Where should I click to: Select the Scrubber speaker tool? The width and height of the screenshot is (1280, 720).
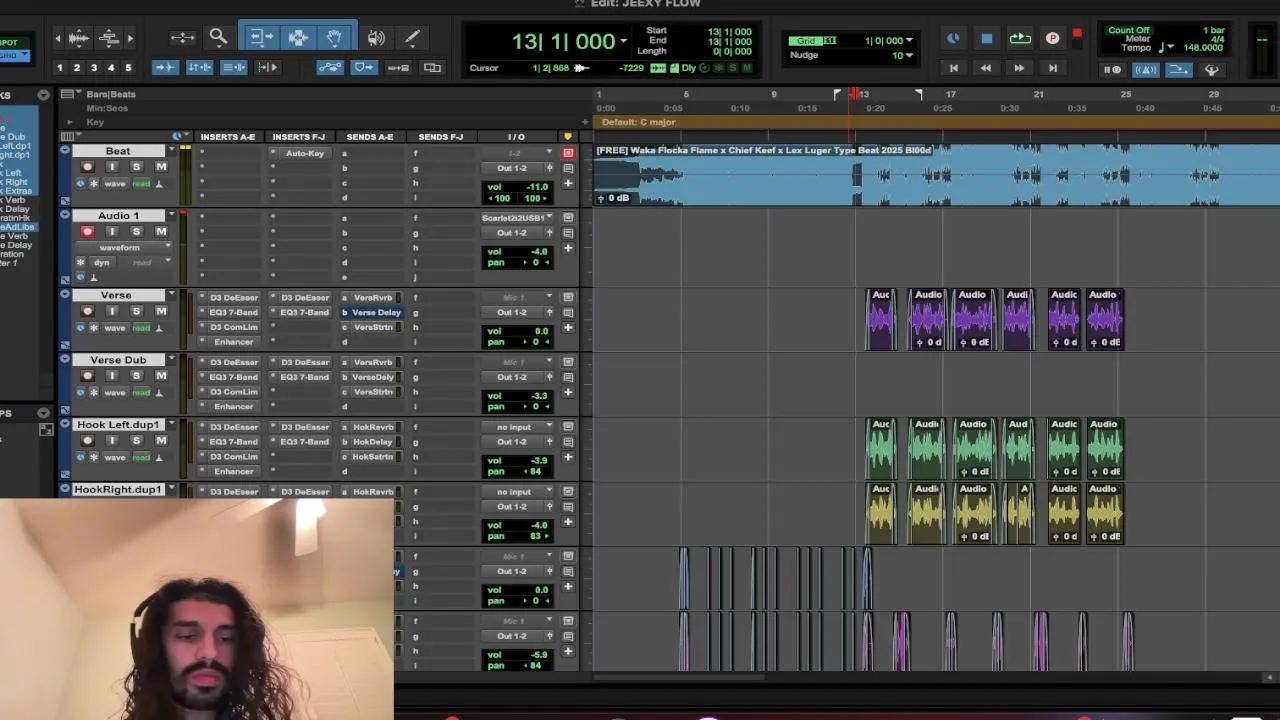pyautogui.click(x=376, y=38)
